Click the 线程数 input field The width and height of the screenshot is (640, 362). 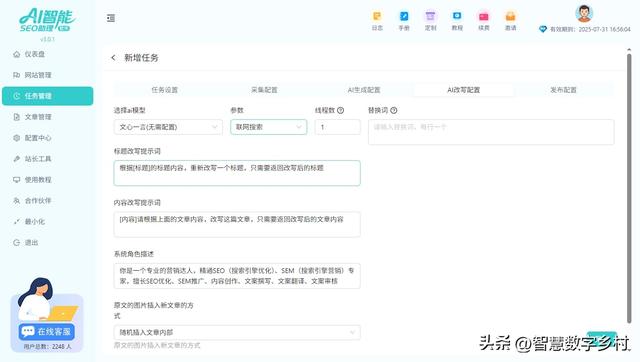tap(338, 127)
